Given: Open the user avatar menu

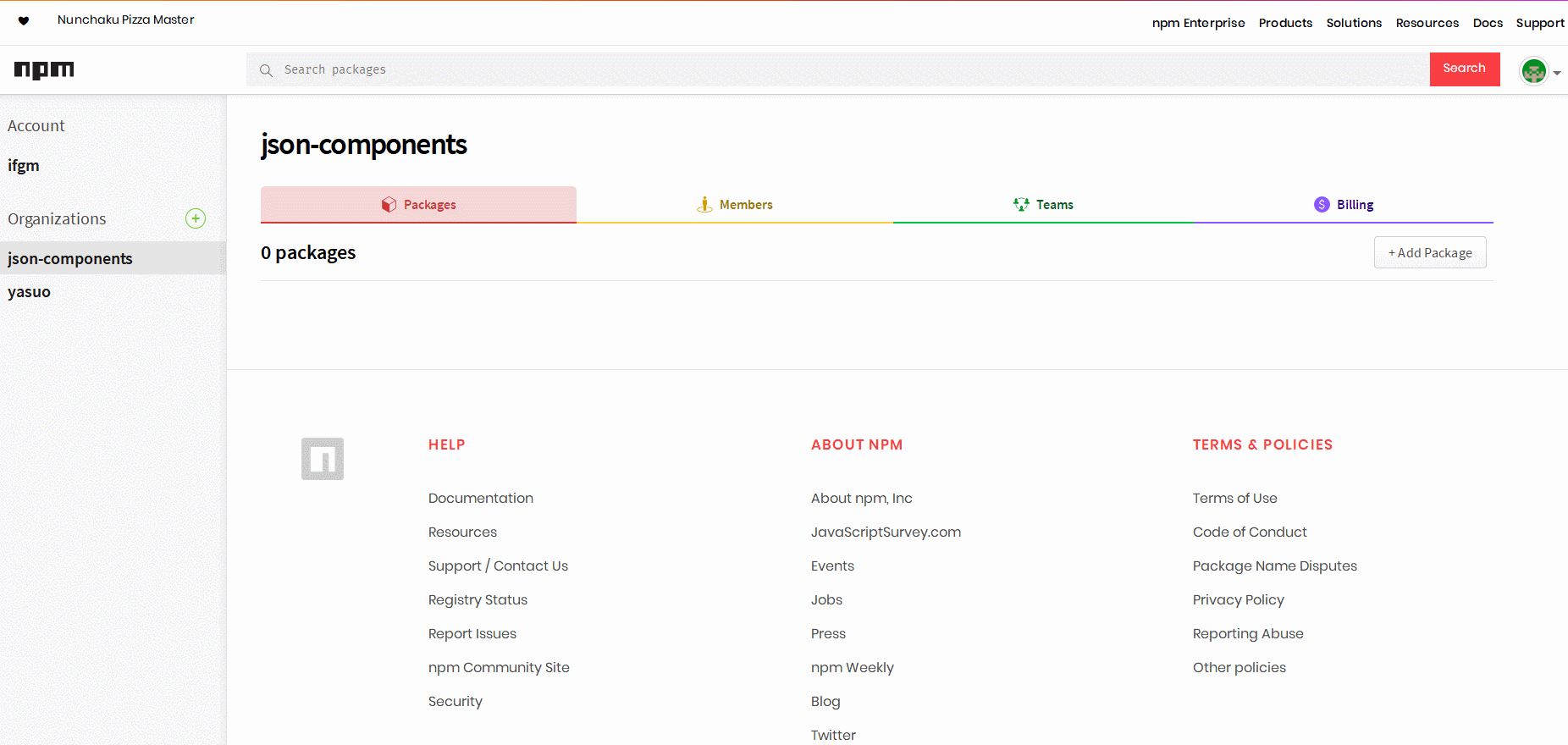Looking at the screenshot, I should 1533,71.
